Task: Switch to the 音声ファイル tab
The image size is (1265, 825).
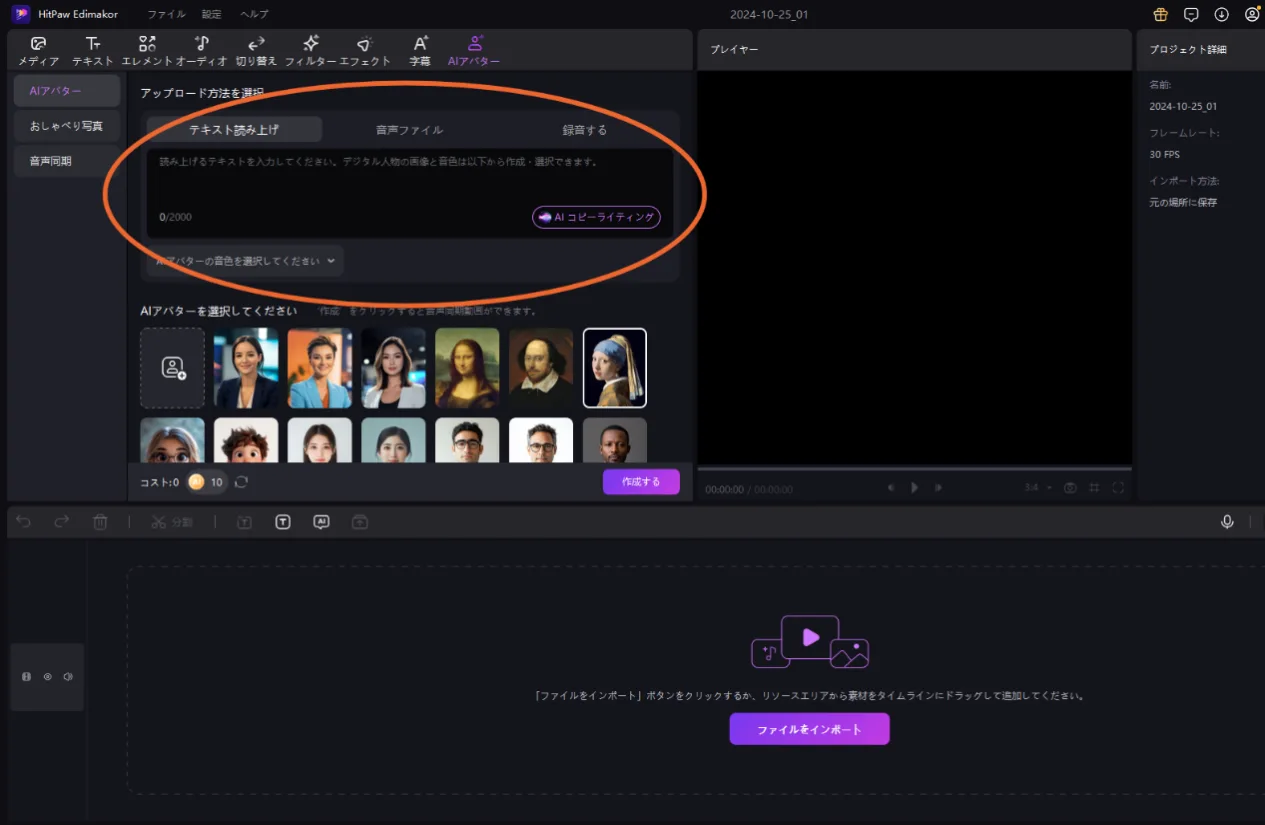Action: click(409, 130)
